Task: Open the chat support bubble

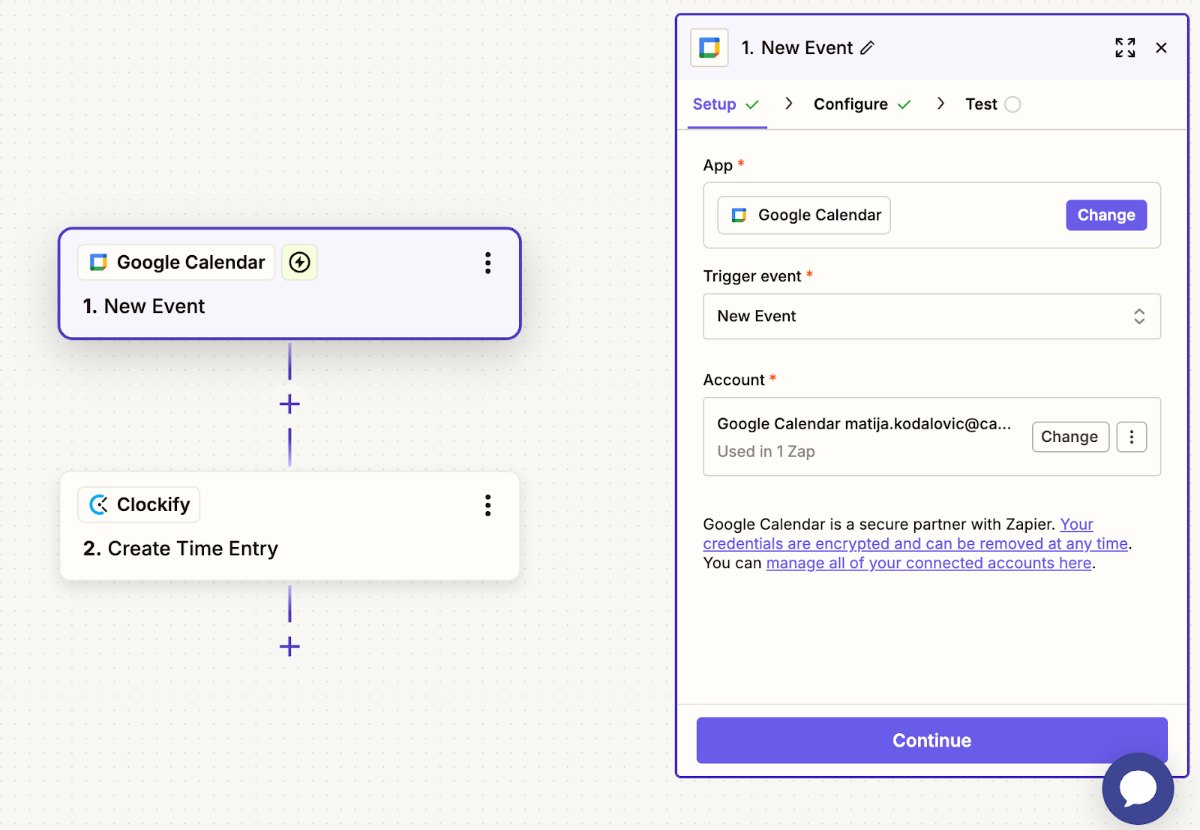Action: tap(1138, 788)
